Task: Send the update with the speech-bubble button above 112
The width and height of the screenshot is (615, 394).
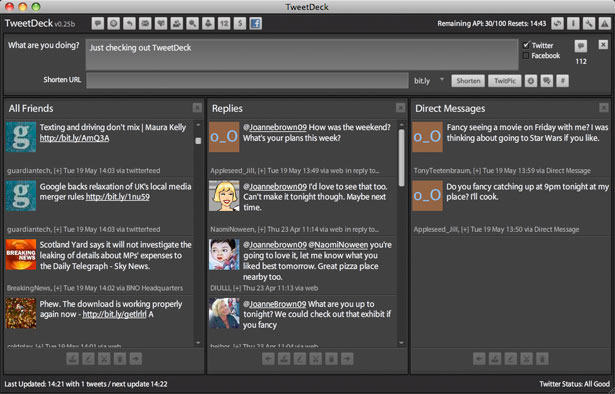Action: [x=581, y=46]
